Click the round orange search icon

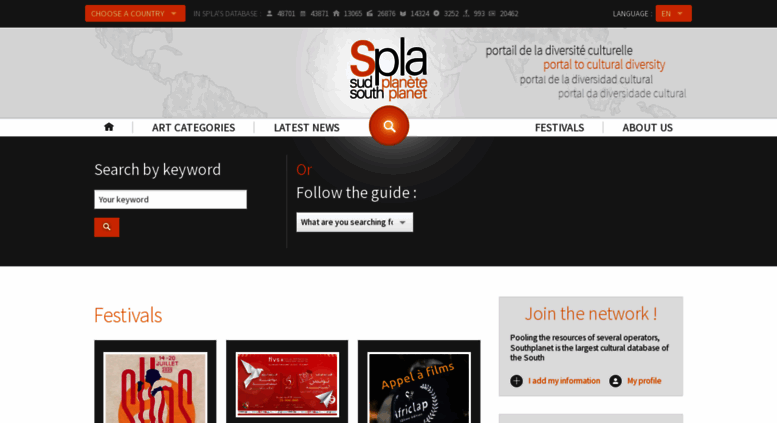[389, 126]
